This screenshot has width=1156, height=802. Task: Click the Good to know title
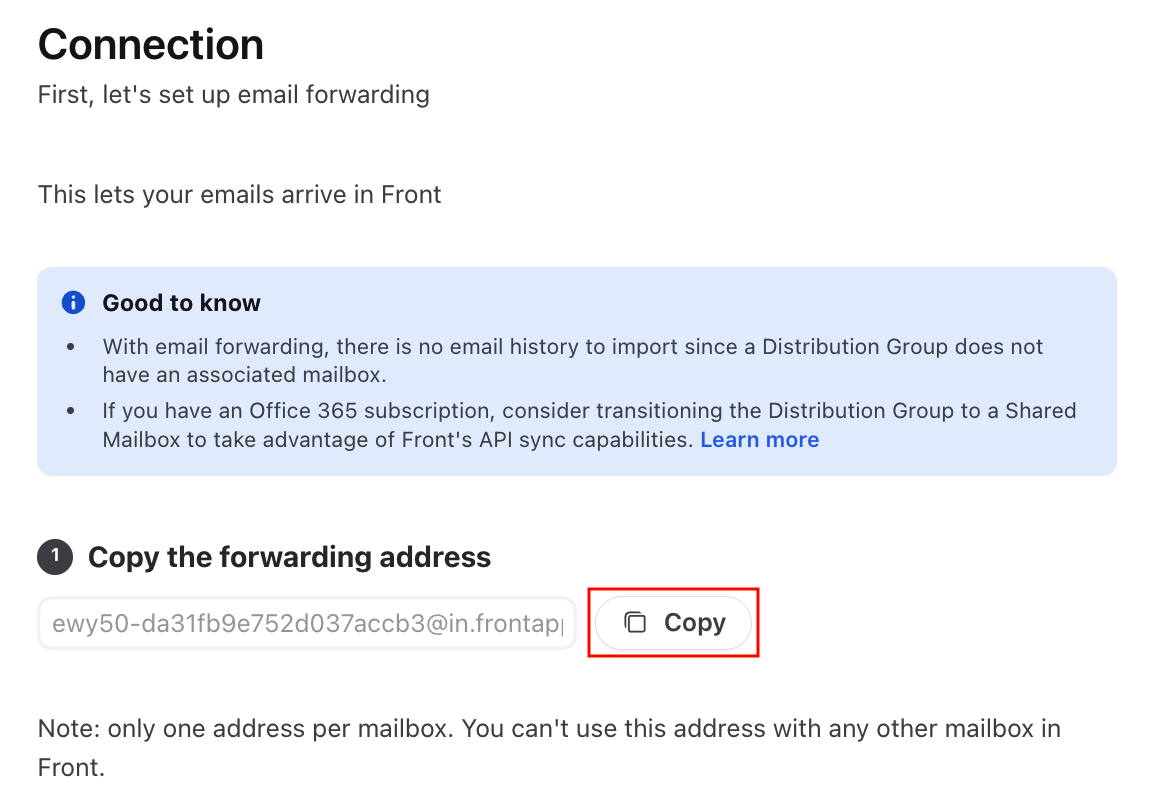(x=181, y=303)
